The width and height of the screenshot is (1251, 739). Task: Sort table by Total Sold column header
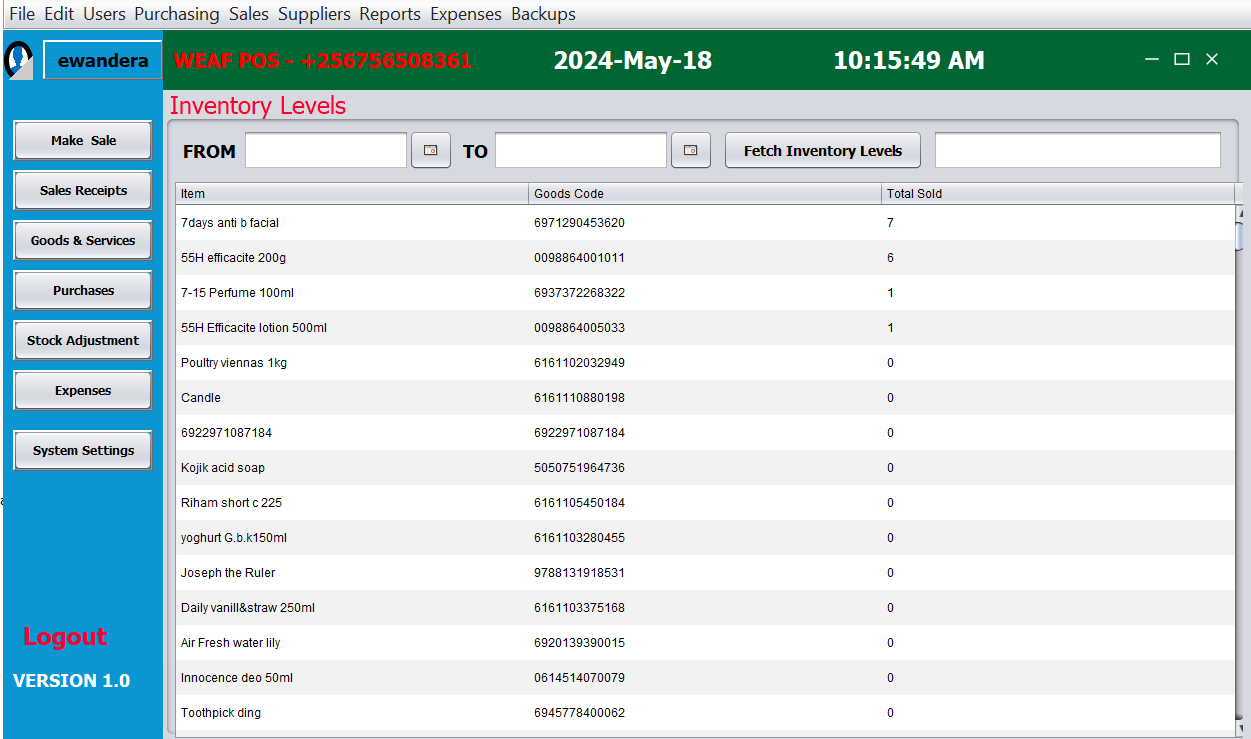(1057, 193)
